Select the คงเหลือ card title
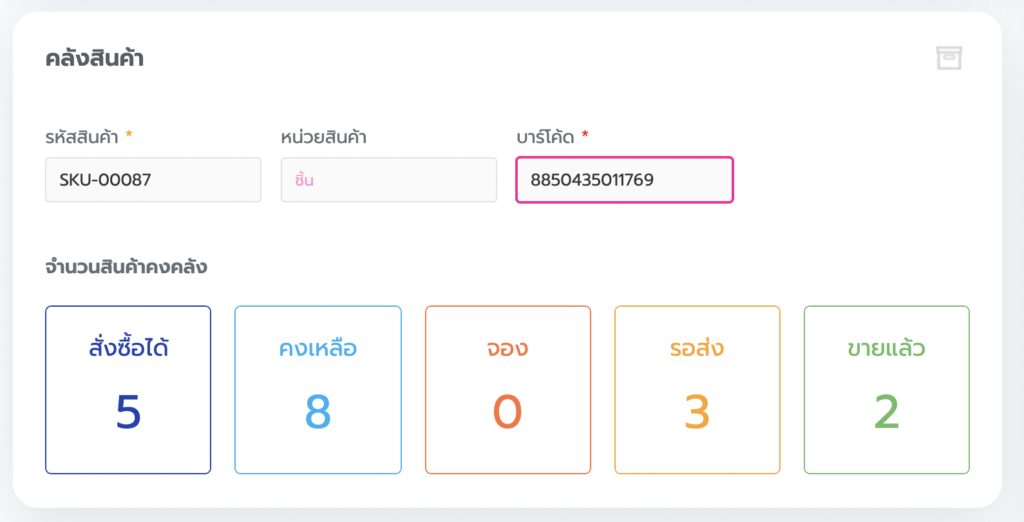The width and height of the screenshot is (1024, 522). pos(318,349)
